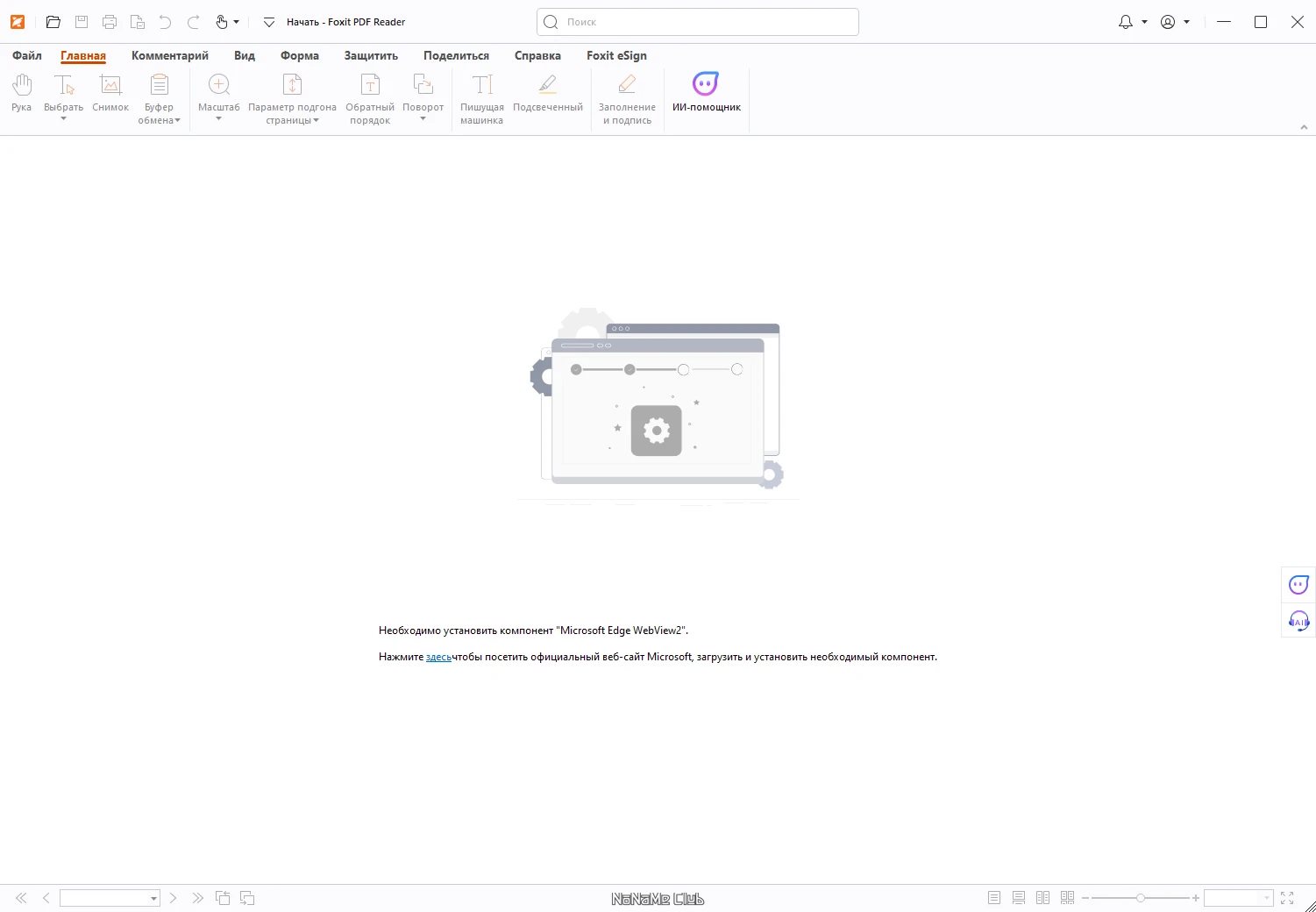Click the Поиск search field

[698, 22]
